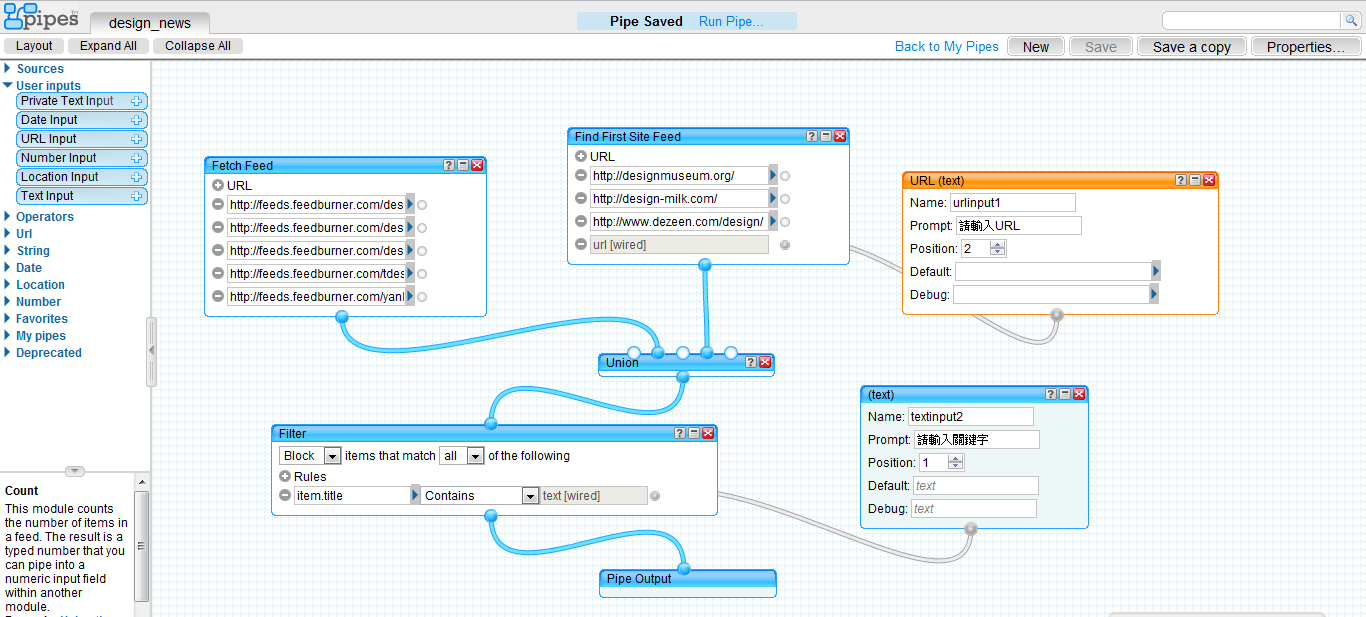Click the Run Pipe link

[730, 21]
